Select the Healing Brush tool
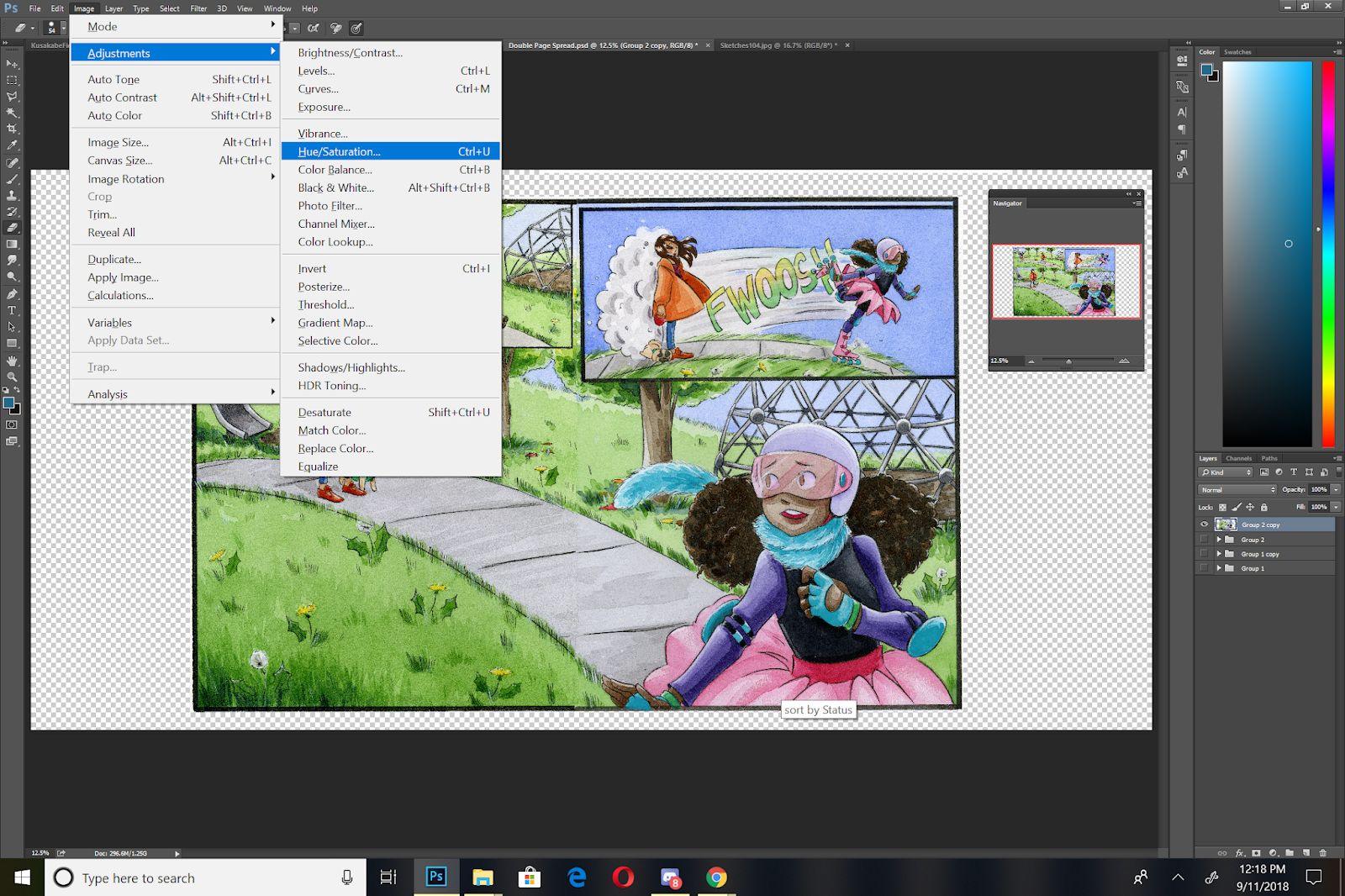 click(12, 163)
